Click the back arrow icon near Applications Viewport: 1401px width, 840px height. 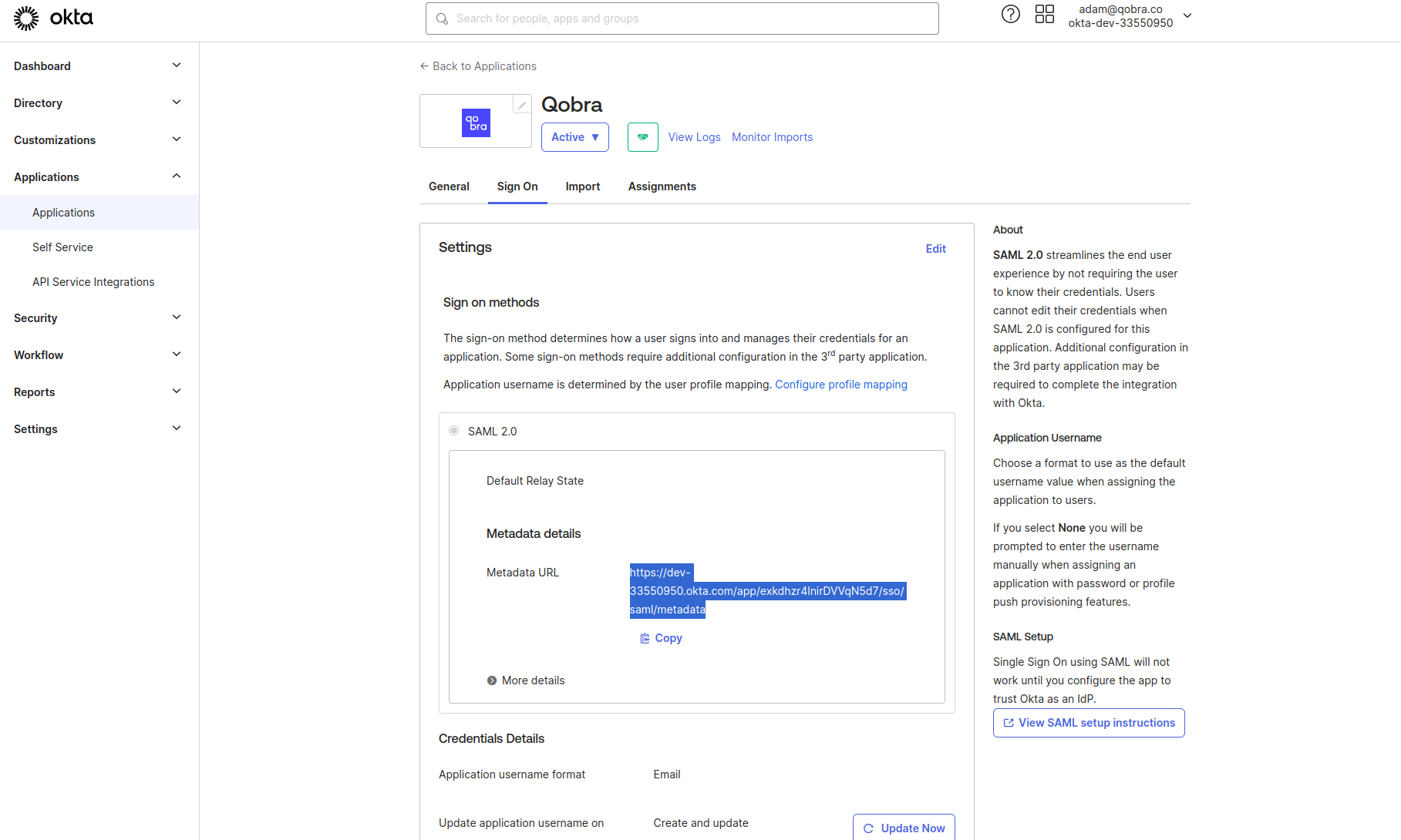[424, 66]
